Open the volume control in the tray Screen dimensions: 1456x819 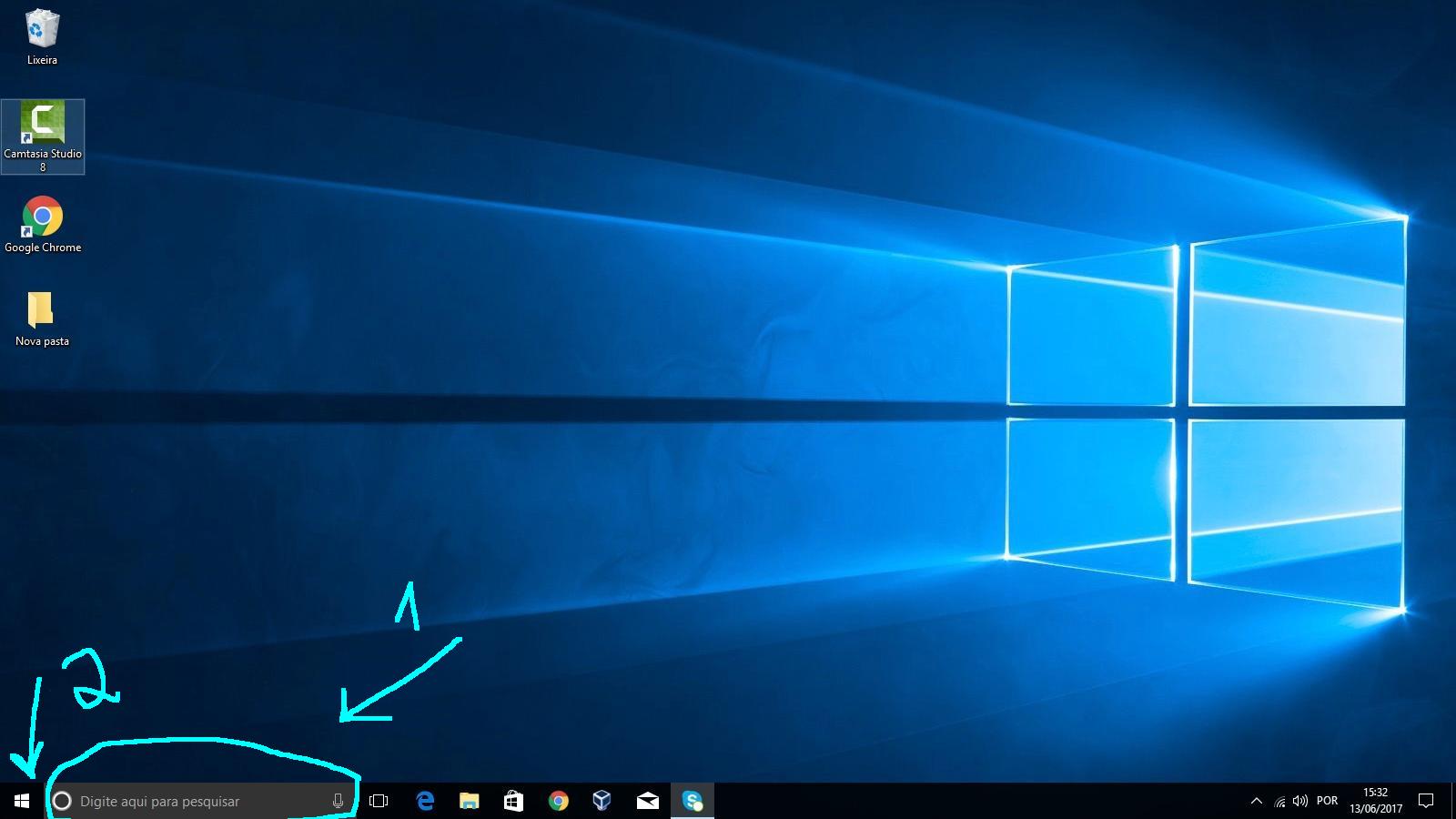click(1300, 801)
